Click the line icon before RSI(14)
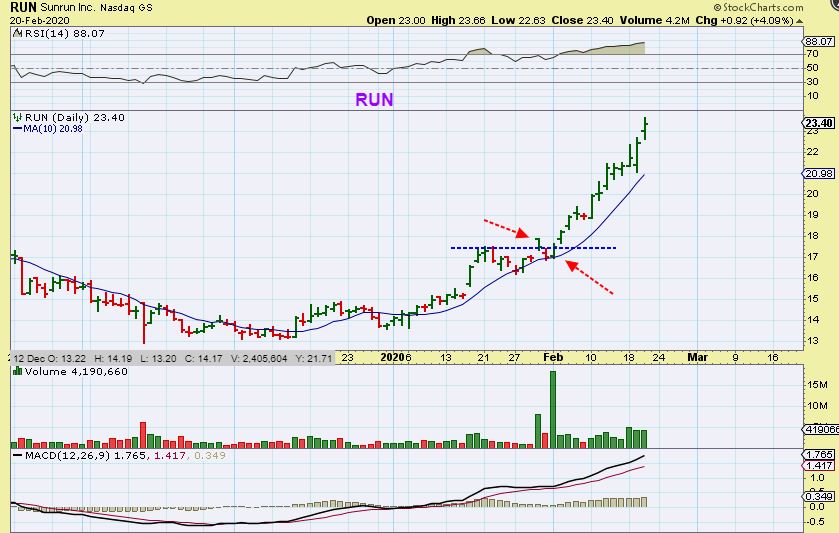839x533 pixels. [x=18, y=33]
